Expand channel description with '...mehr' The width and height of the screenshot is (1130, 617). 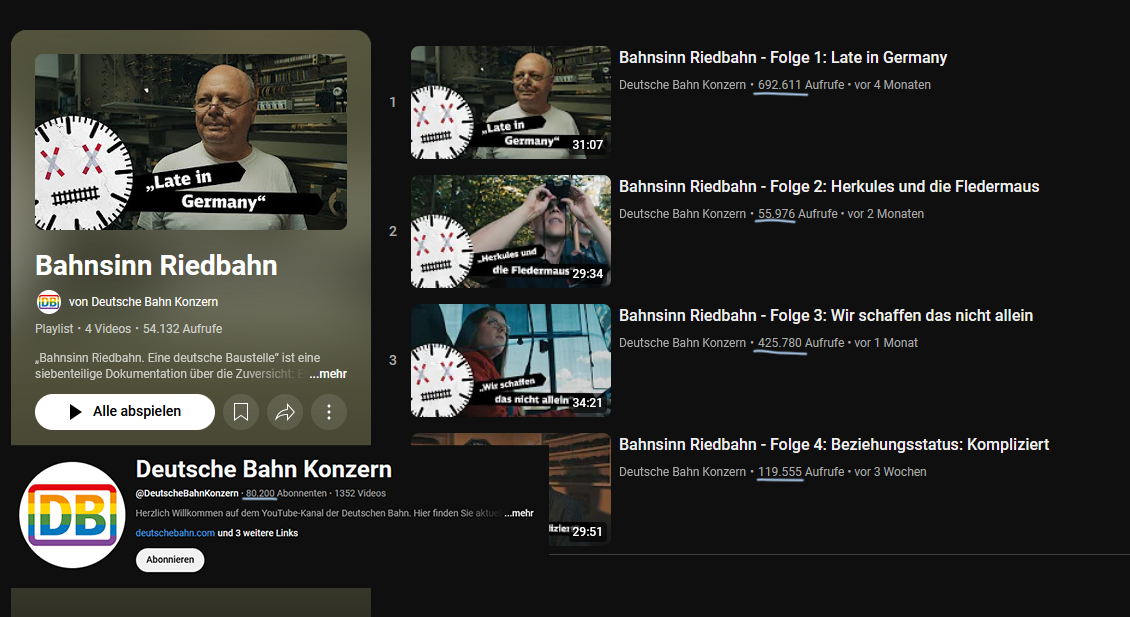coord(519,513)
